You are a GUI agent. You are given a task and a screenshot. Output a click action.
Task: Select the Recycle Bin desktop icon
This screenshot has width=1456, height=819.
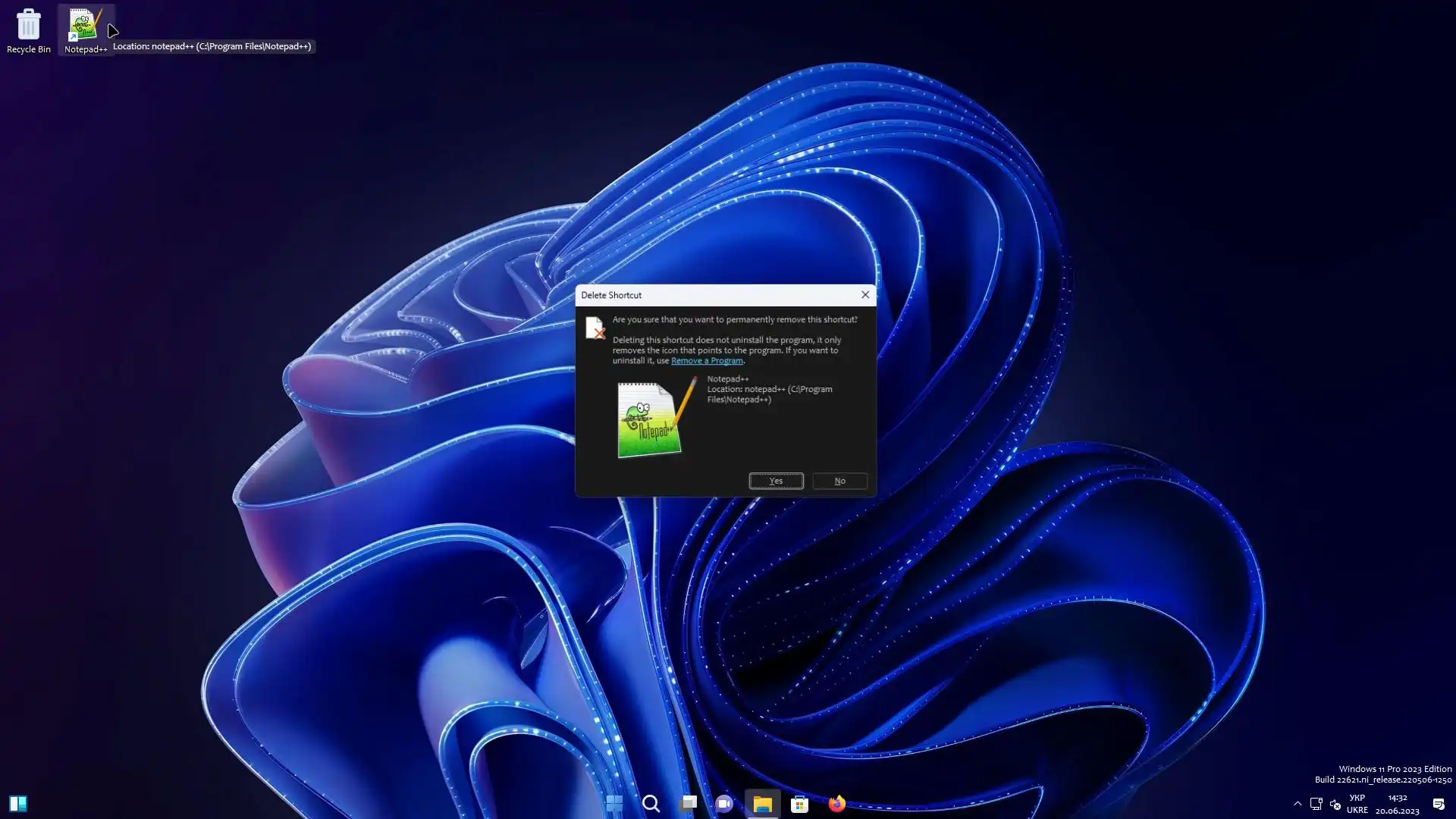click(28, 30)
